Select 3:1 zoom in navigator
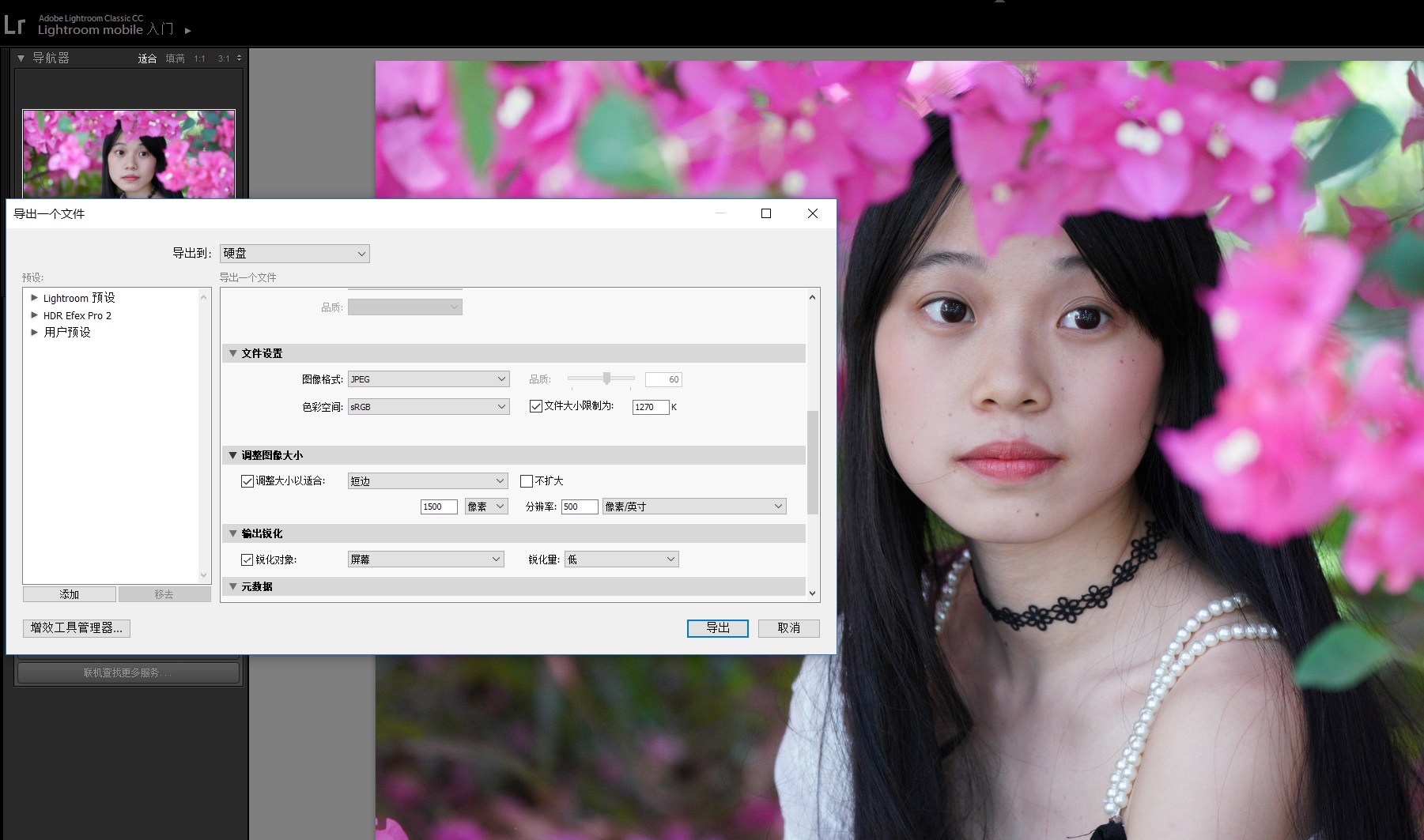The width and height of the screenshot is (1424, 840). pos(224,58)
